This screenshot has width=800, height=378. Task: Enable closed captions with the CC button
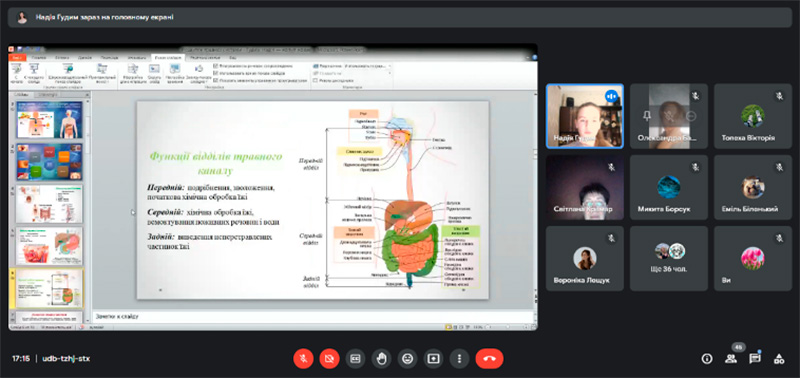click(x=355, y=359)
